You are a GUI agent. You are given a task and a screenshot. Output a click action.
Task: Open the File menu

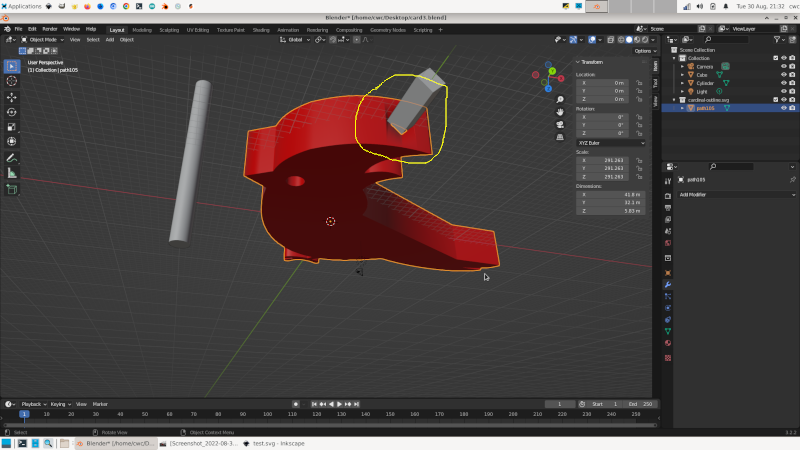pyautogui.click(x=18, y=29)
